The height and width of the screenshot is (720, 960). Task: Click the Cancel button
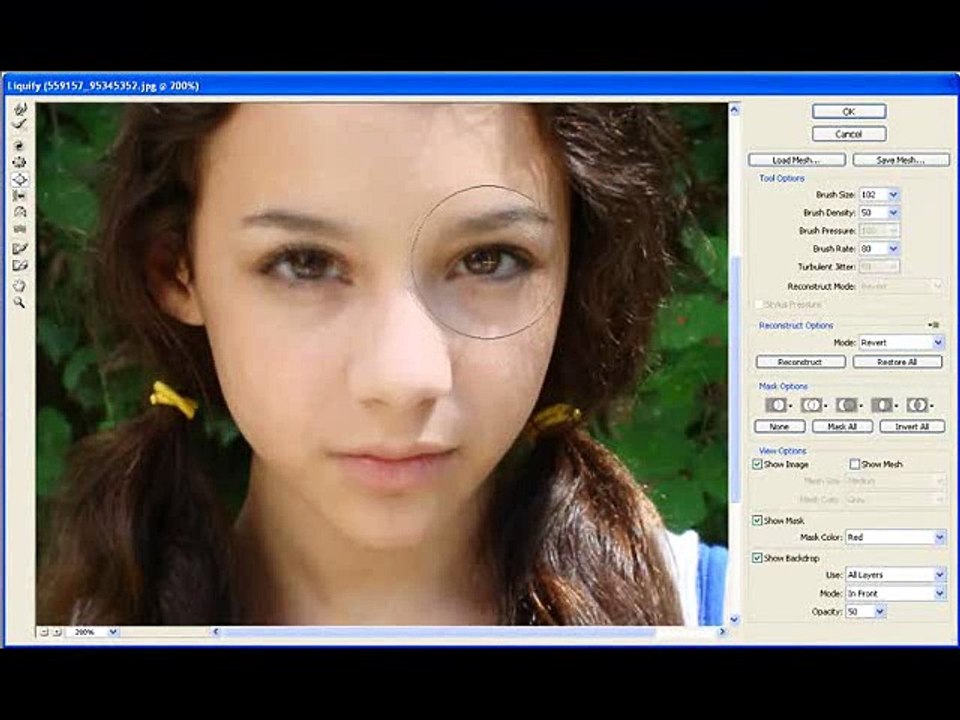[849, 134]
